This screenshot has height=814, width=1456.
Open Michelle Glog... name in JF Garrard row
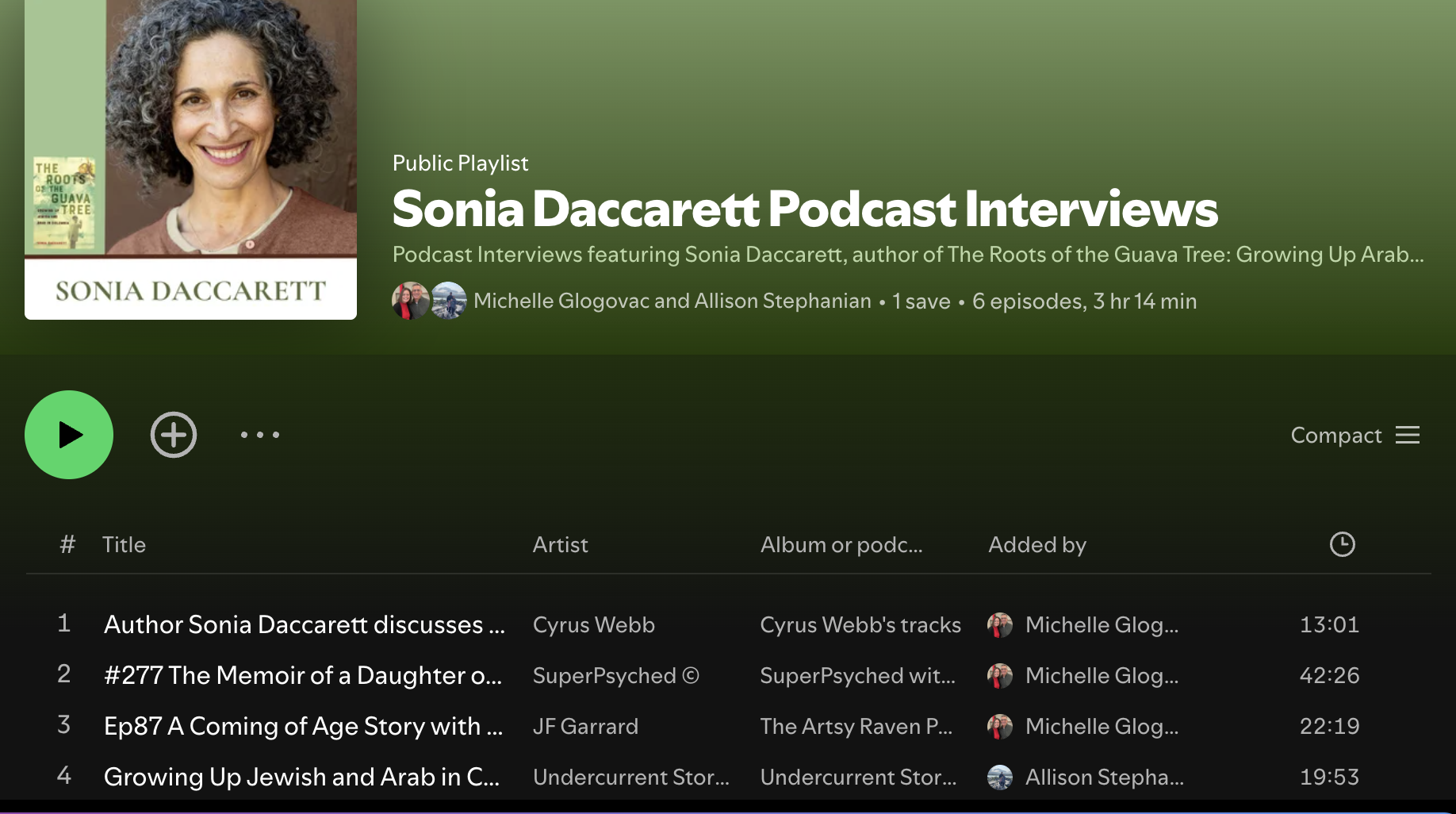[1102, 726]
